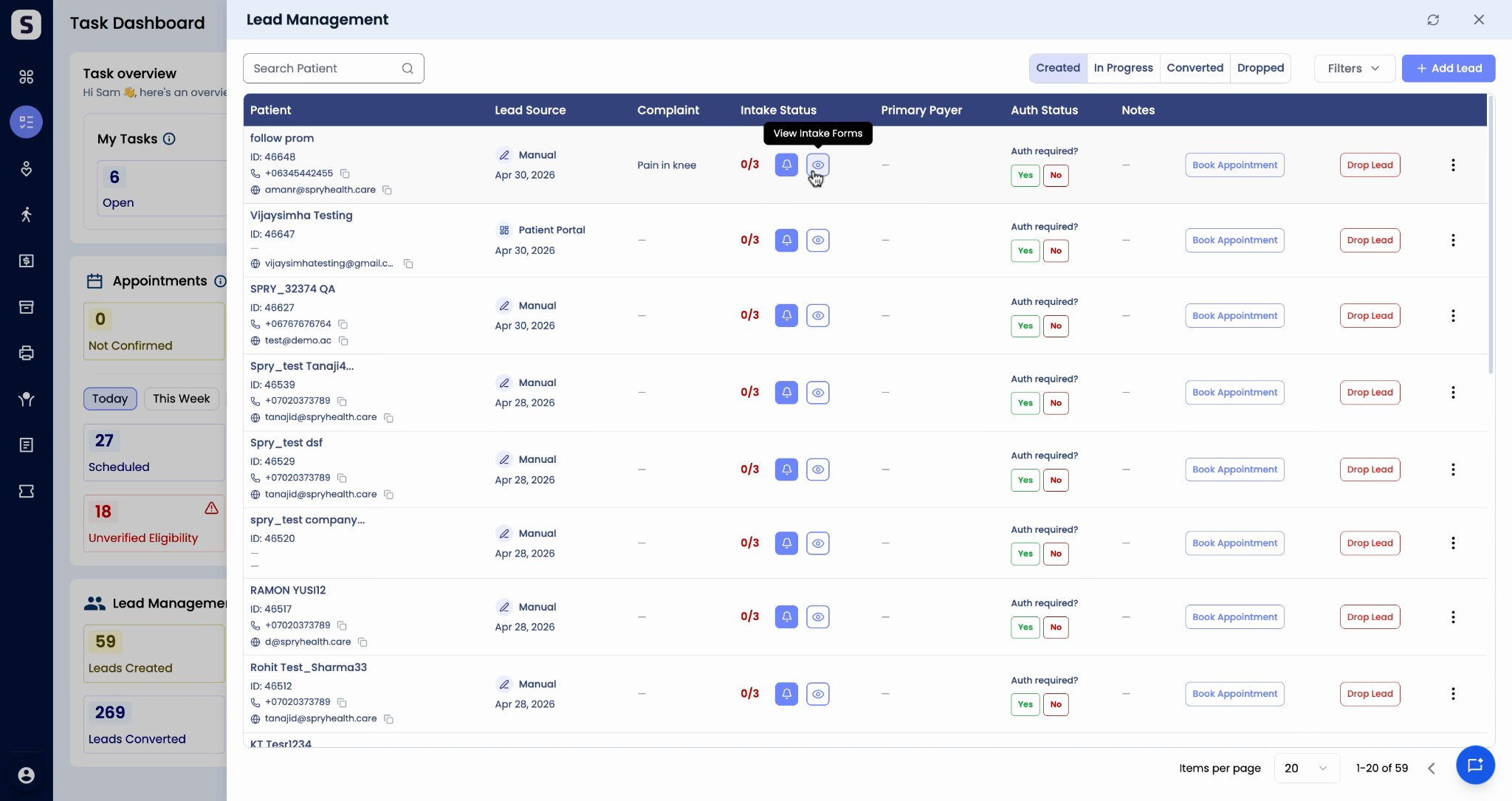The image size is (1512, 801).
Task: Drop Lead for RAMON YUSI12
Action: (1370, 617)
